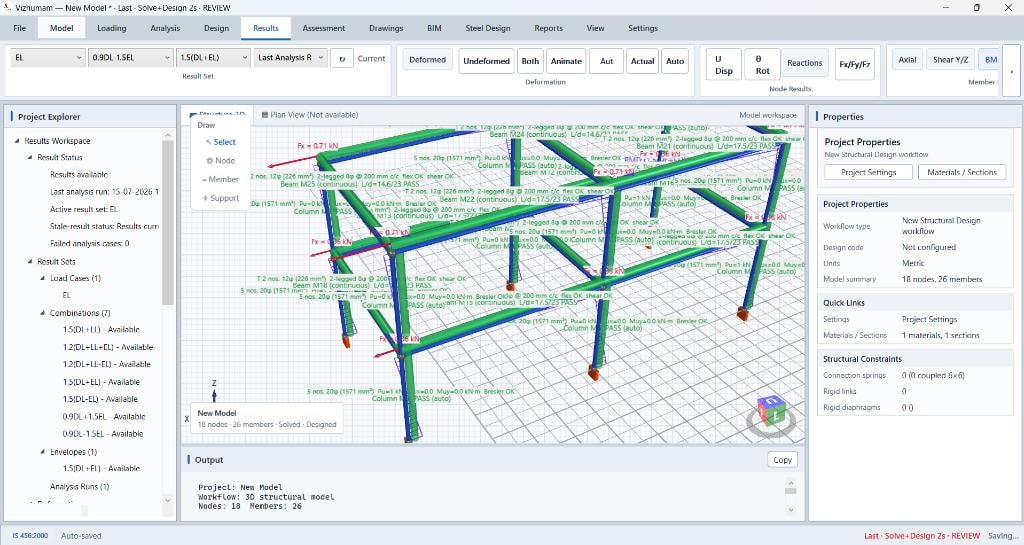This screenshot has height=545, width=1024.
Task: Click the Project Settings button
Action: click(869, 172)
